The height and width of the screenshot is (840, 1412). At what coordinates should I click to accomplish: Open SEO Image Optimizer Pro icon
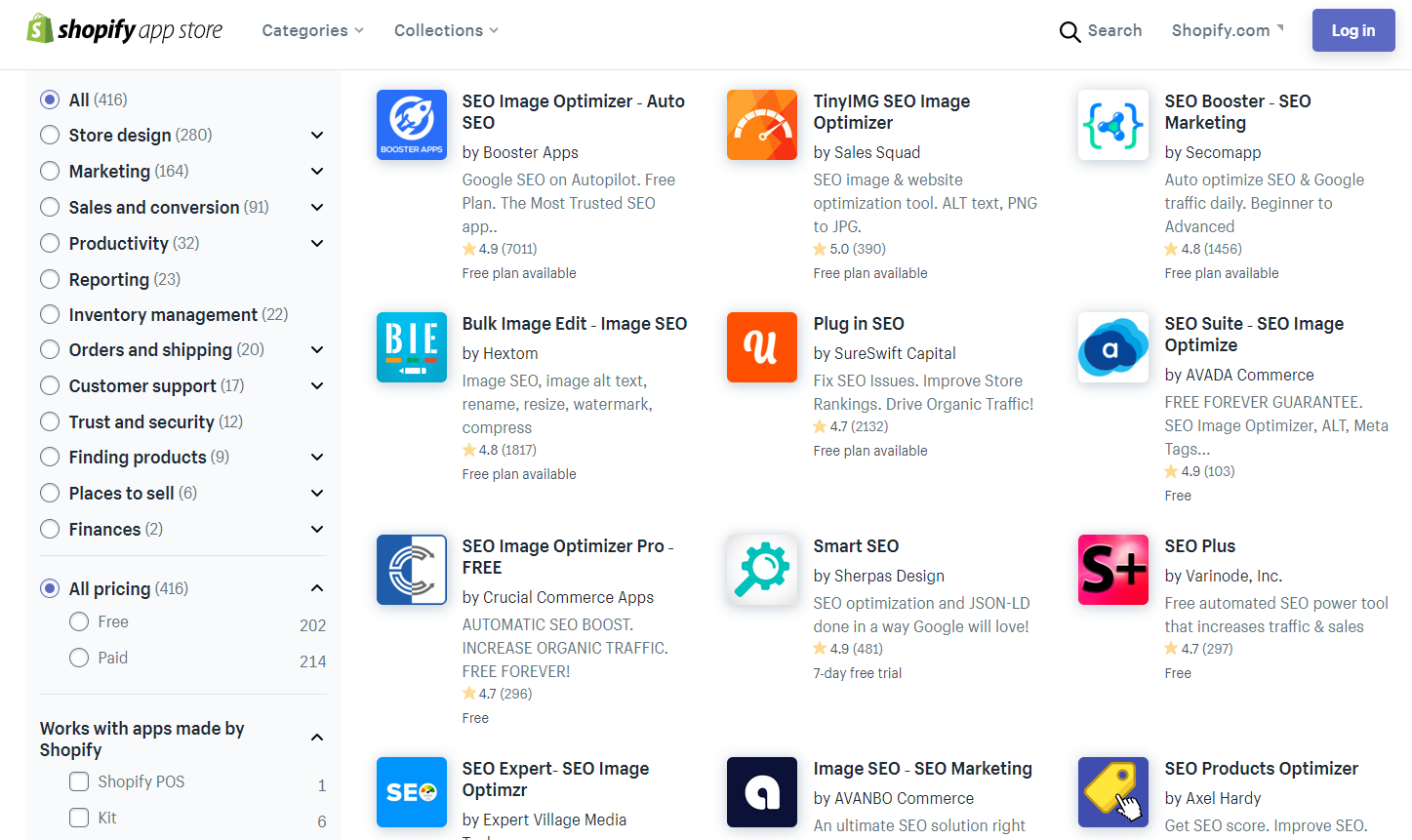[x=412, y=570]
